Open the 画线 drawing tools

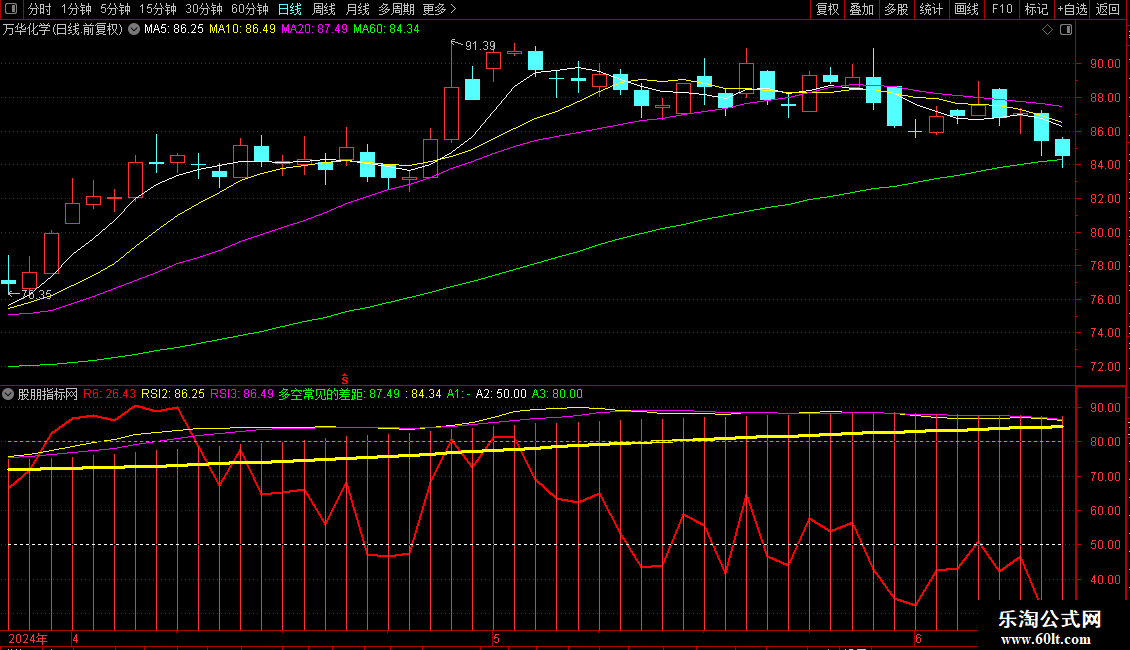coord(966,9)
